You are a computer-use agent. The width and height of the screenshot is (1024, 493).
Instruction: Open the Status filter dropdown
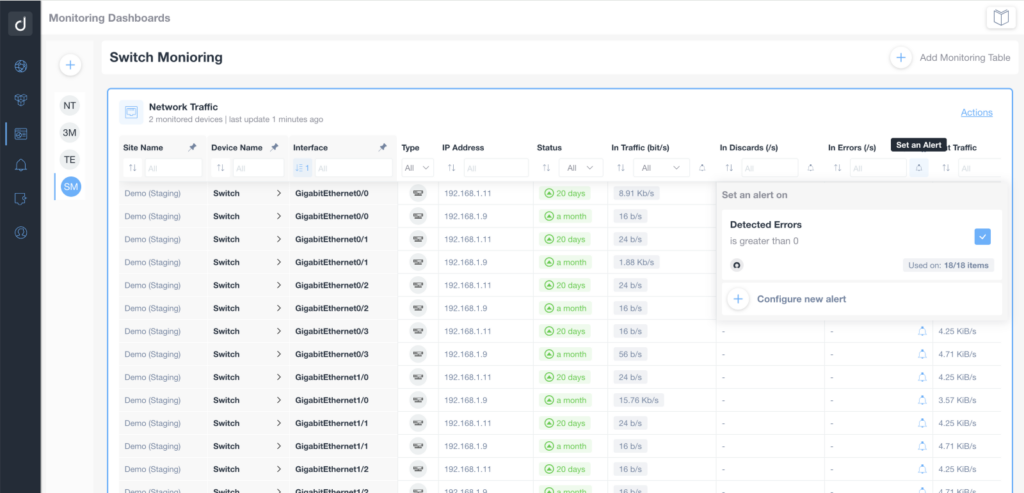click(581, 168)
